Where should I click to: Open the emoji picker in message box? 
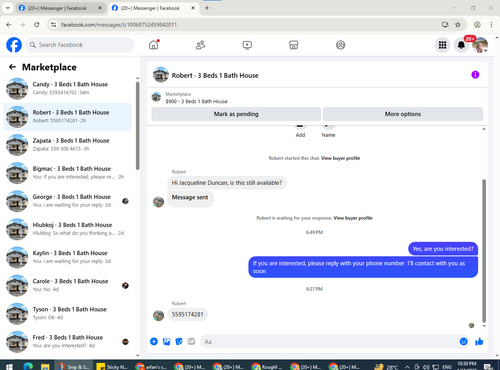(x=463, y=341)
